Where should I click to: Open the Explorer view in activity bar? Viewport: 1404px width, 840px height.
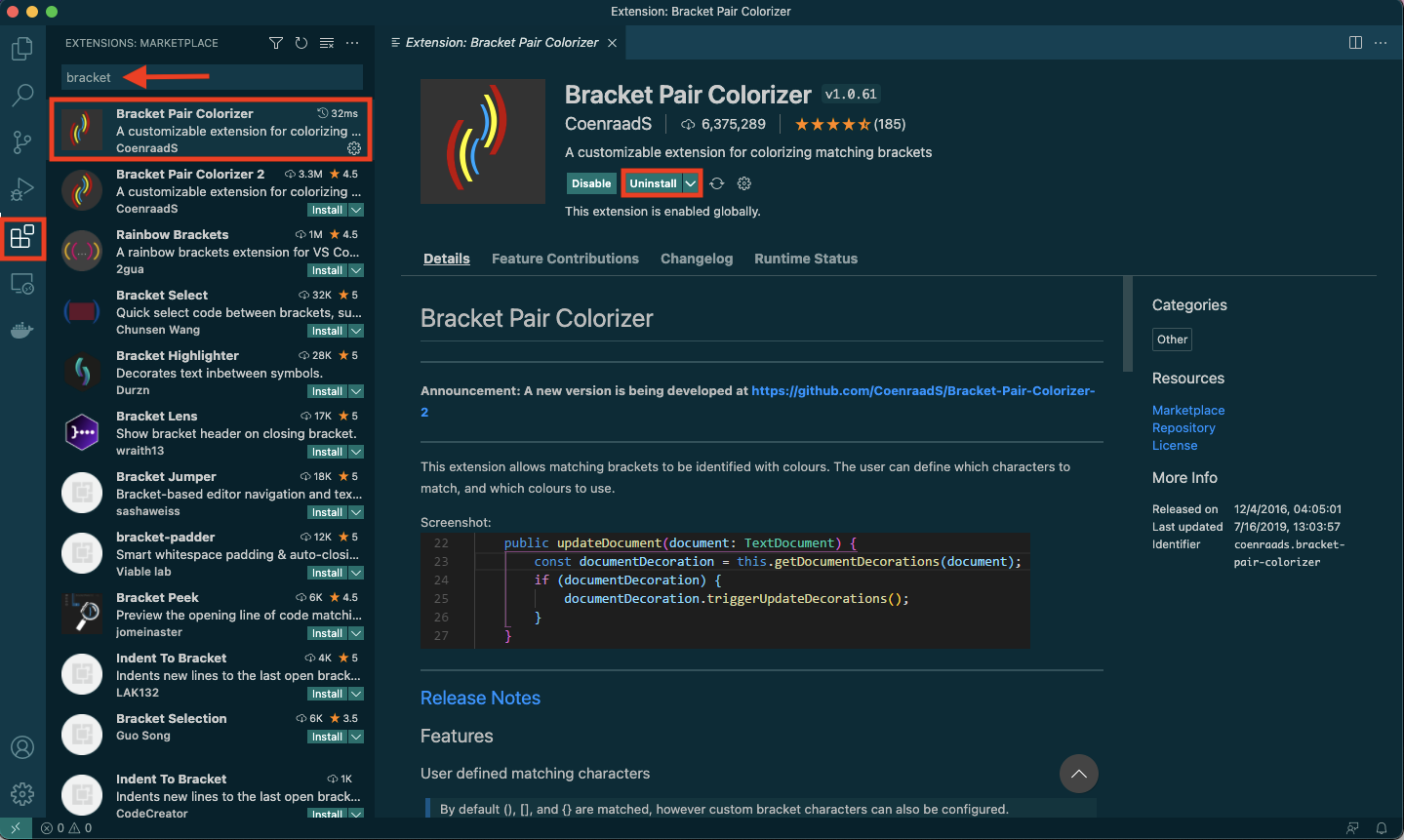pos(22,48)
